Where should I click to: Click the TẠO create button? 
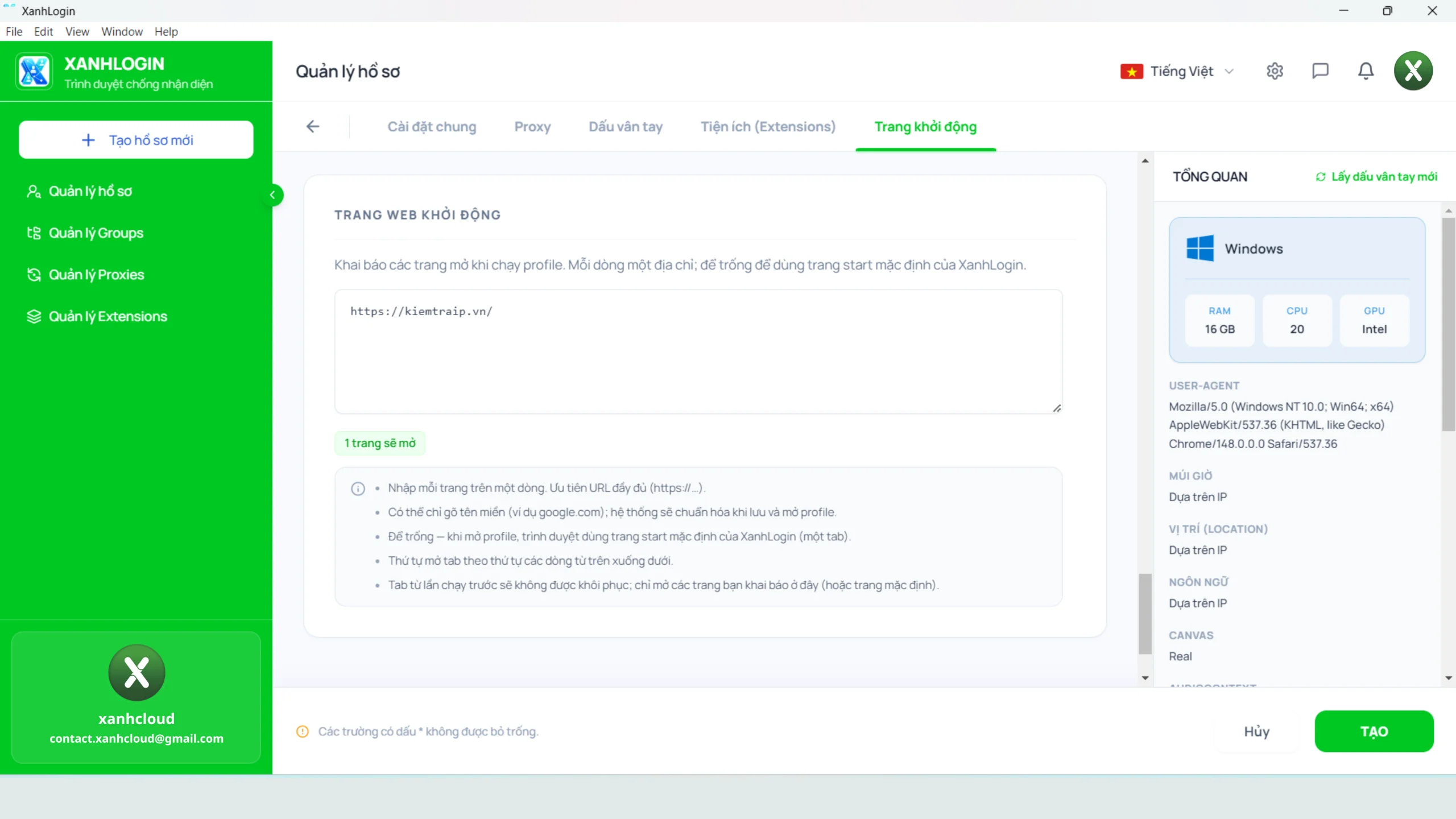tap(1374, 731)
